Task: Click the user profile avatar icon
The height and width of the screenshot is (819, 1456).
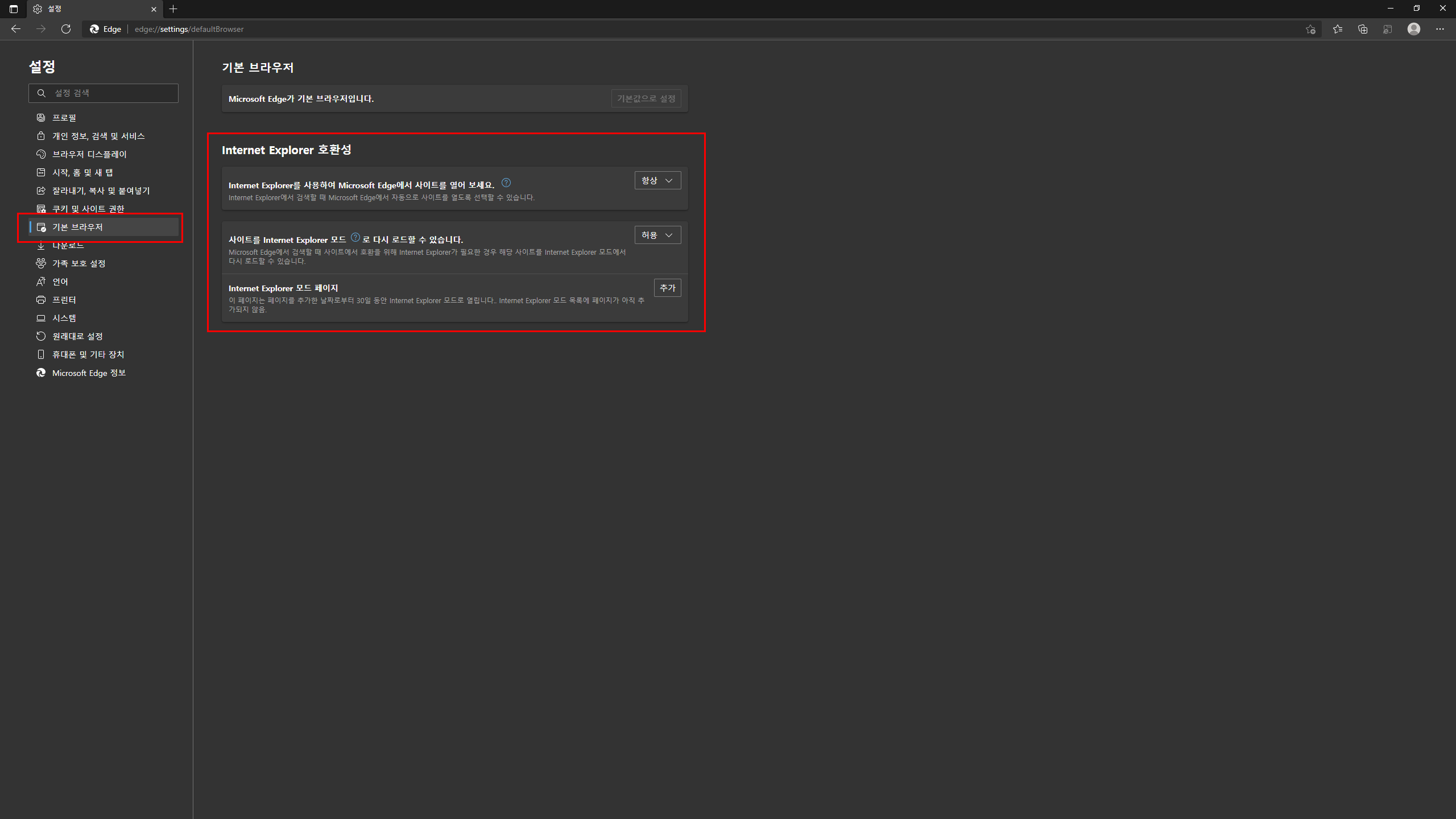Action: (x=1414, y=29)
